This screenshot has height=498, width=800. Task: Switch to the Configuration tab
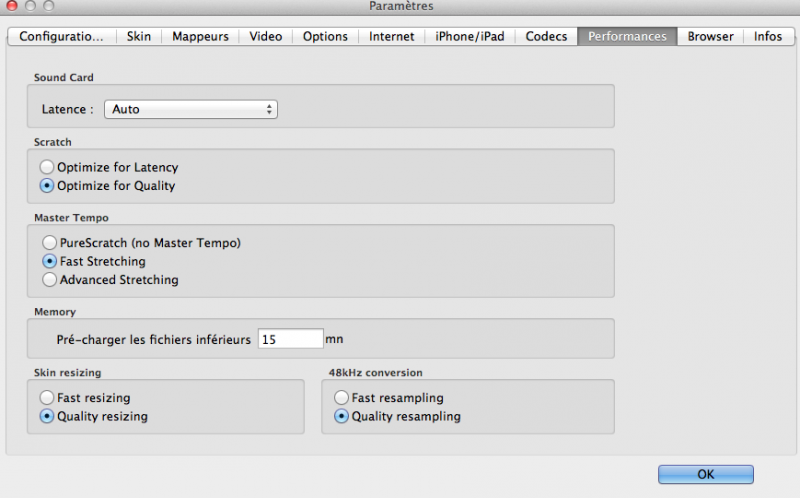61,37
